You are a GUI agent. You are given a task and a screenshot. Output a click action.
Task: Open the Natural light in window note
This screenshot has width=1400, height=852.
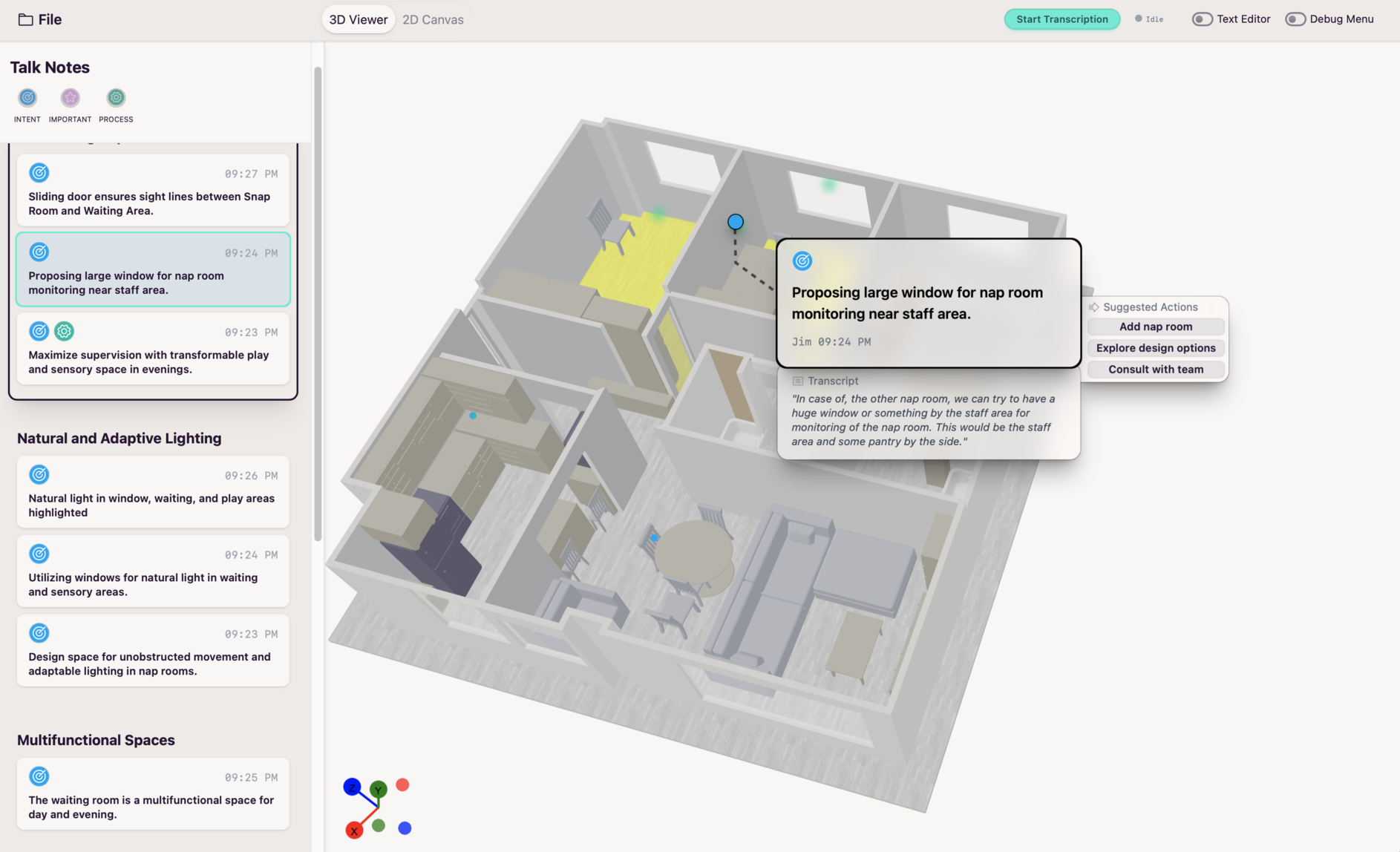[153, 492]
